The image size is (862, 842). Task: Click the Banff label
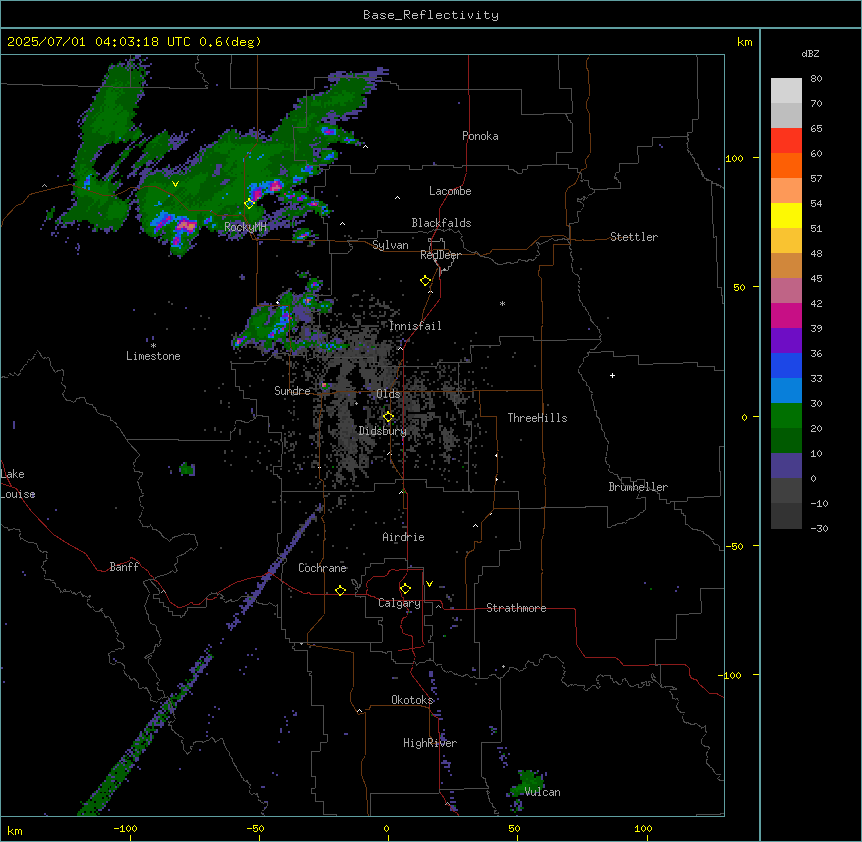[x=124, y=567]
